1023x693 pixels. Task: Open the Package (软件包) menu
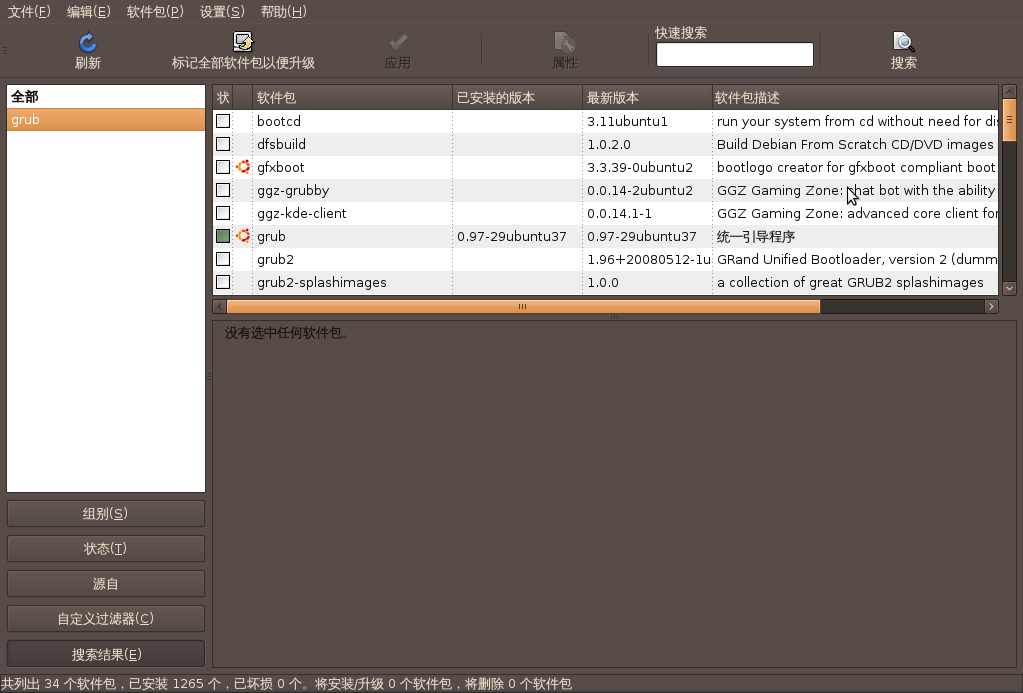coord(155,12)
